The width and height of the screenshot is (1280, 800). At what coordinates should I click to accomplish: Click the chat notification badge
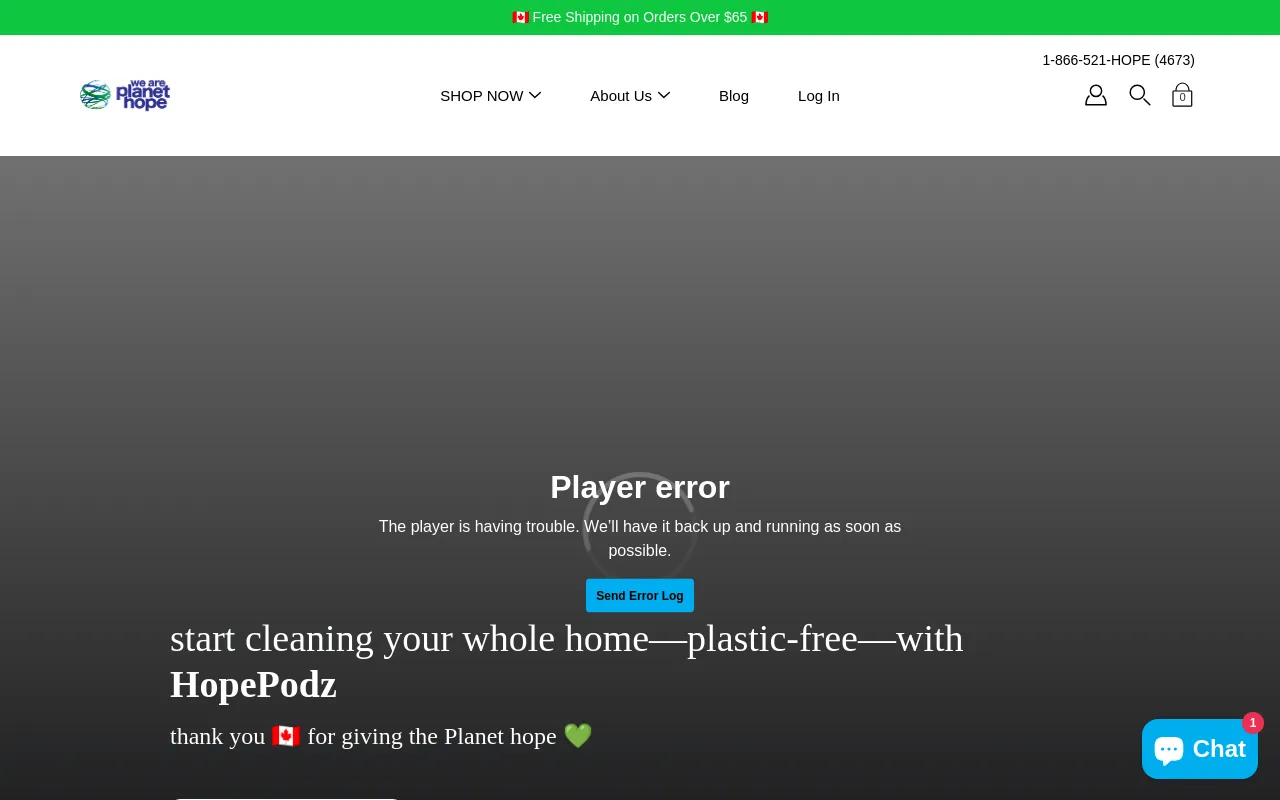point(1253,723)
